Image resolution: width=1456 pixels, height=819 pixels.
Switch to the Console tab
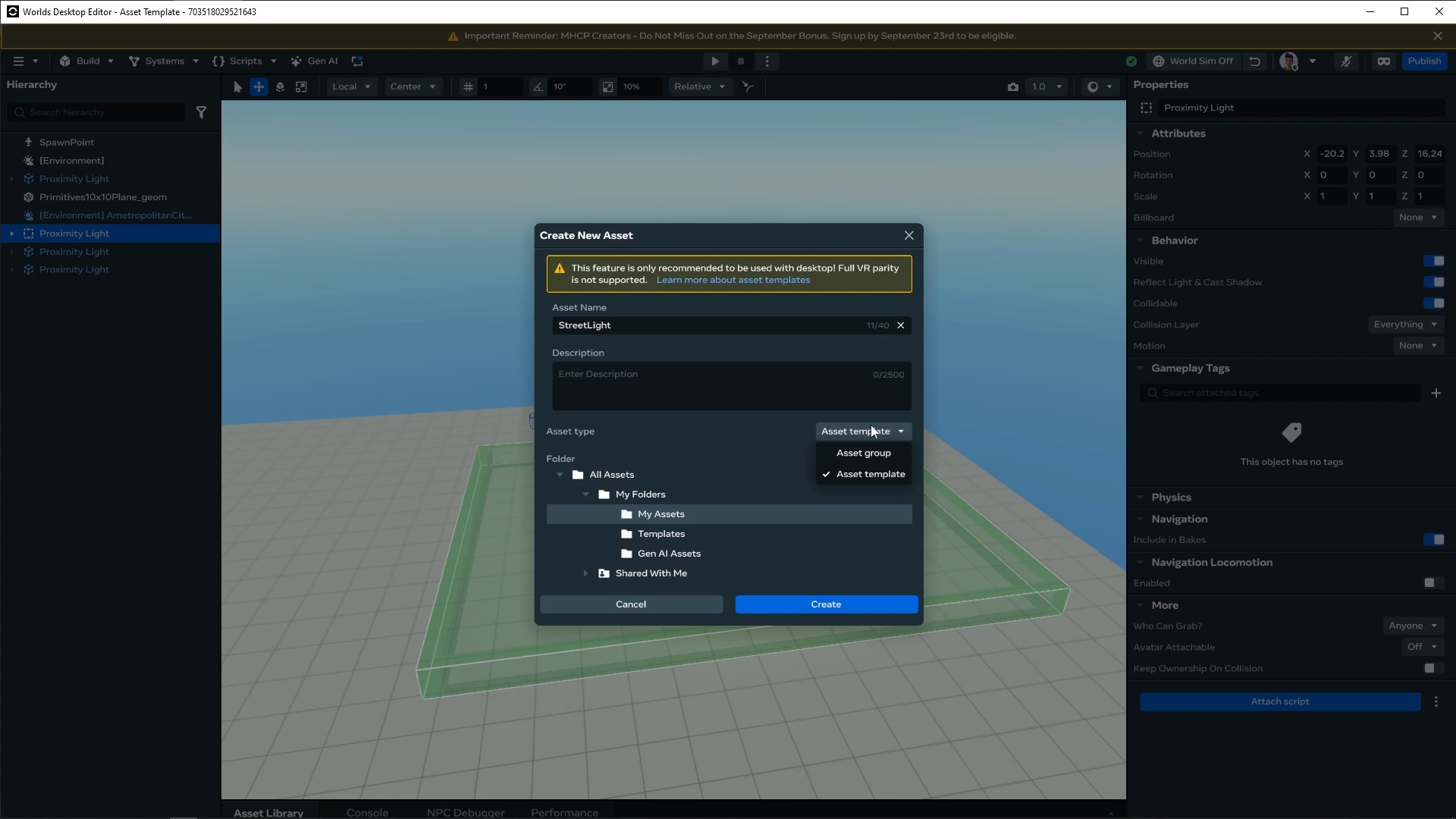(x=367, y=812)
